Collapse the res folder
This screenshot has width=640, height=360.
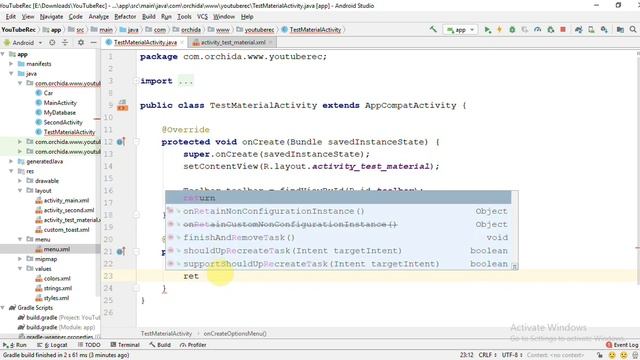coord(11,171)
